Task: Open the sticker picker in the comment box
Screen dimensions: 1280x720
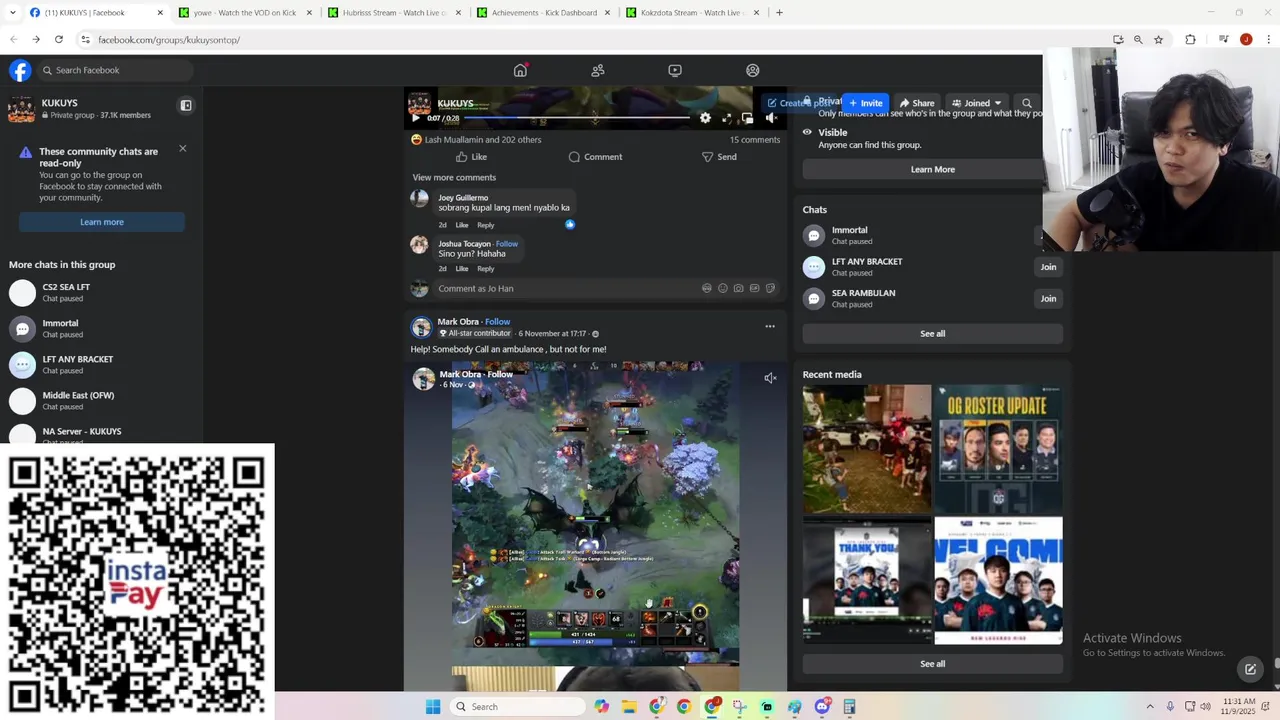Action: click(x=770, y=288)
